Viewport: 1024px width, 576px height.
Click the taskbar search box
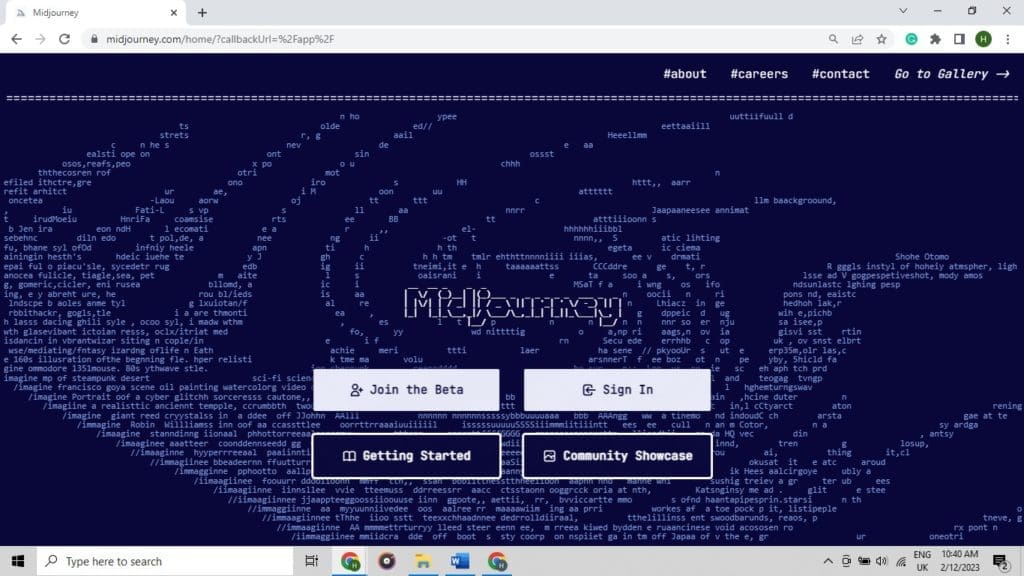(165, 561)
